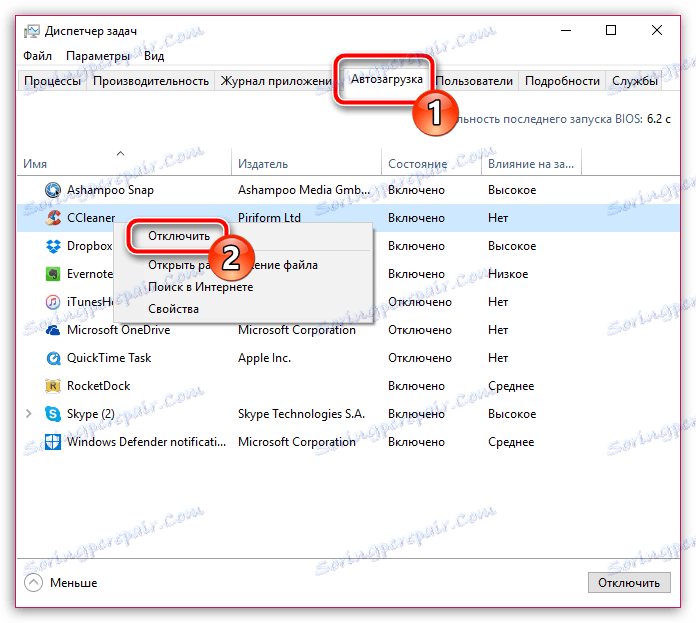Switch to the Службы tab
The width and height of the screenshot is (696, 623).
634,81
